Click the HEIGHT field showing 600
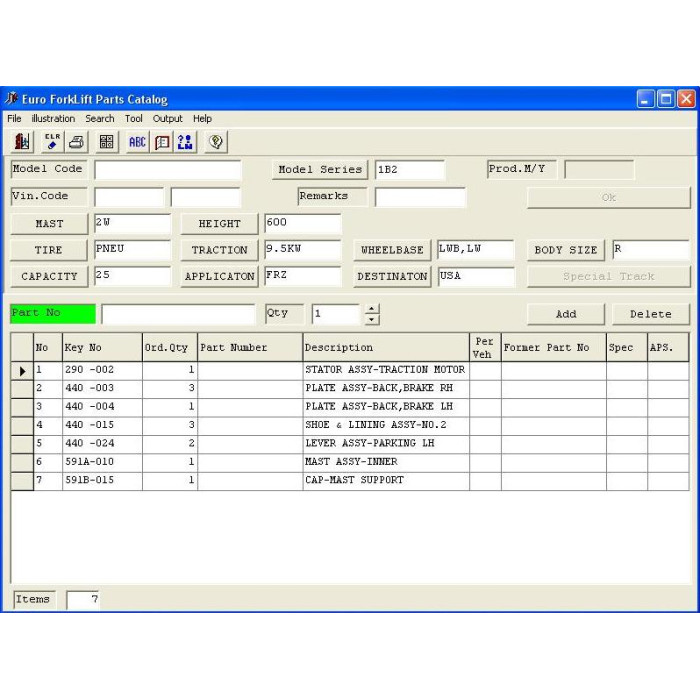This screenshot has height=700, width=700. pyautogui.click(x=303, y=224)
